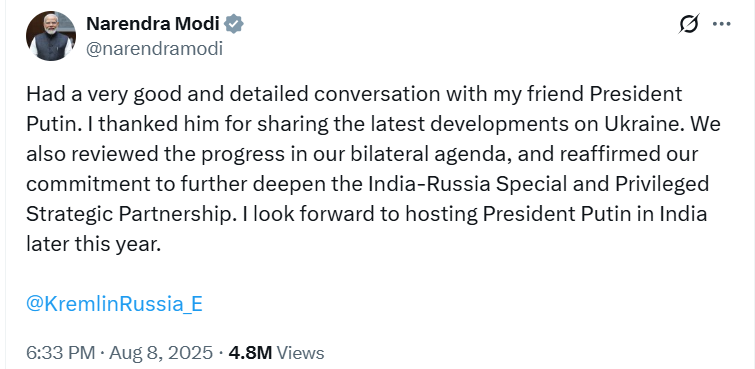755x369 pixels.
Task: View the 4.8M view count
Action: pyautogui.click(x=250, y=353)
